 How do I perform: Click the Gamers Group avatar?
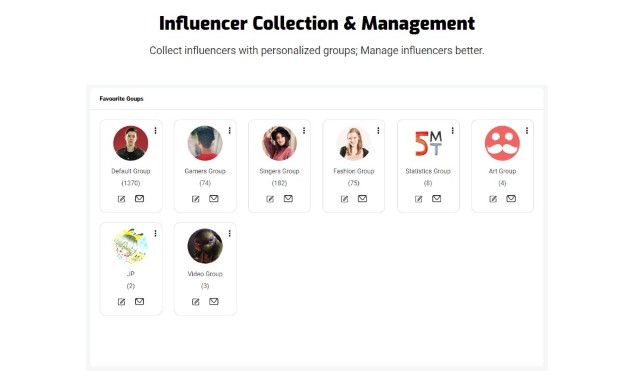pos(205,143)
